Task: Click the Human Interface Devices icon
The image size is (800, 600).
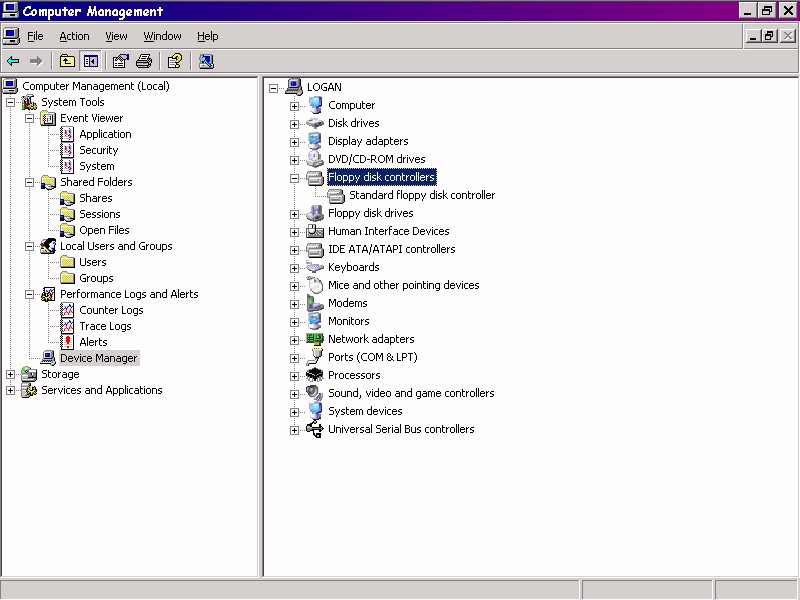Action: [x=315, y=231]
